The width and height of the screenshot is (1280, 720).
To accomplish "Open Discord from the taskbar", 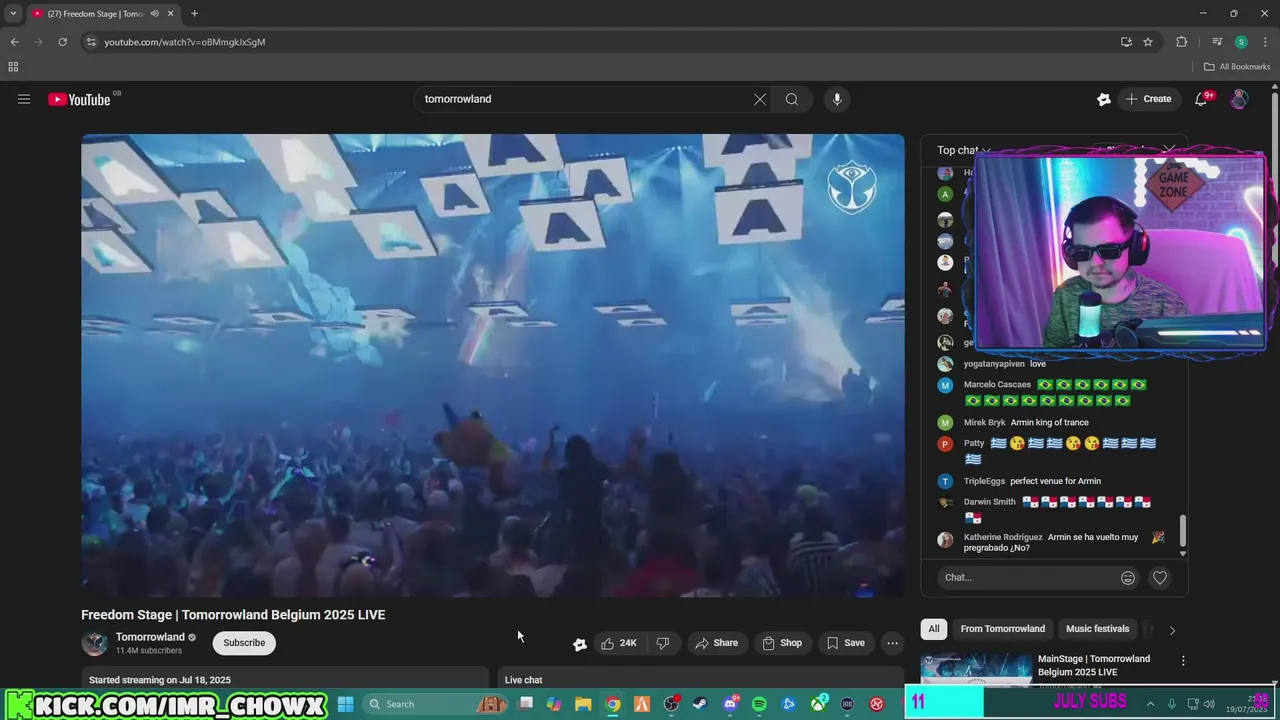I will 731,704.
